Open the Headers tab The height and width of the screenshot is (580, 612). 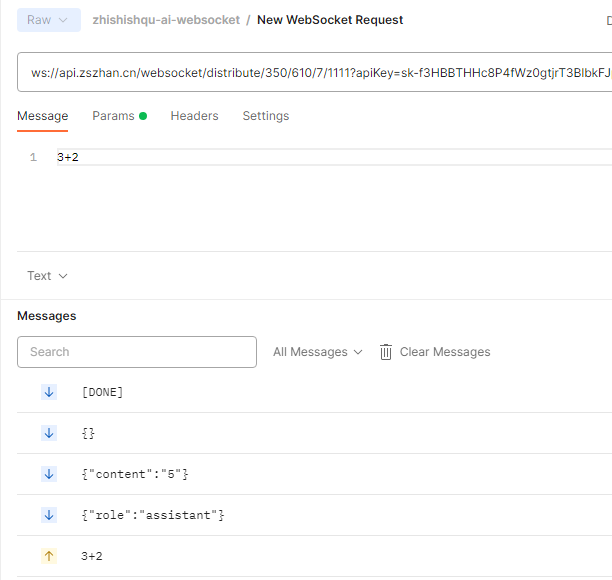(194, 116)
